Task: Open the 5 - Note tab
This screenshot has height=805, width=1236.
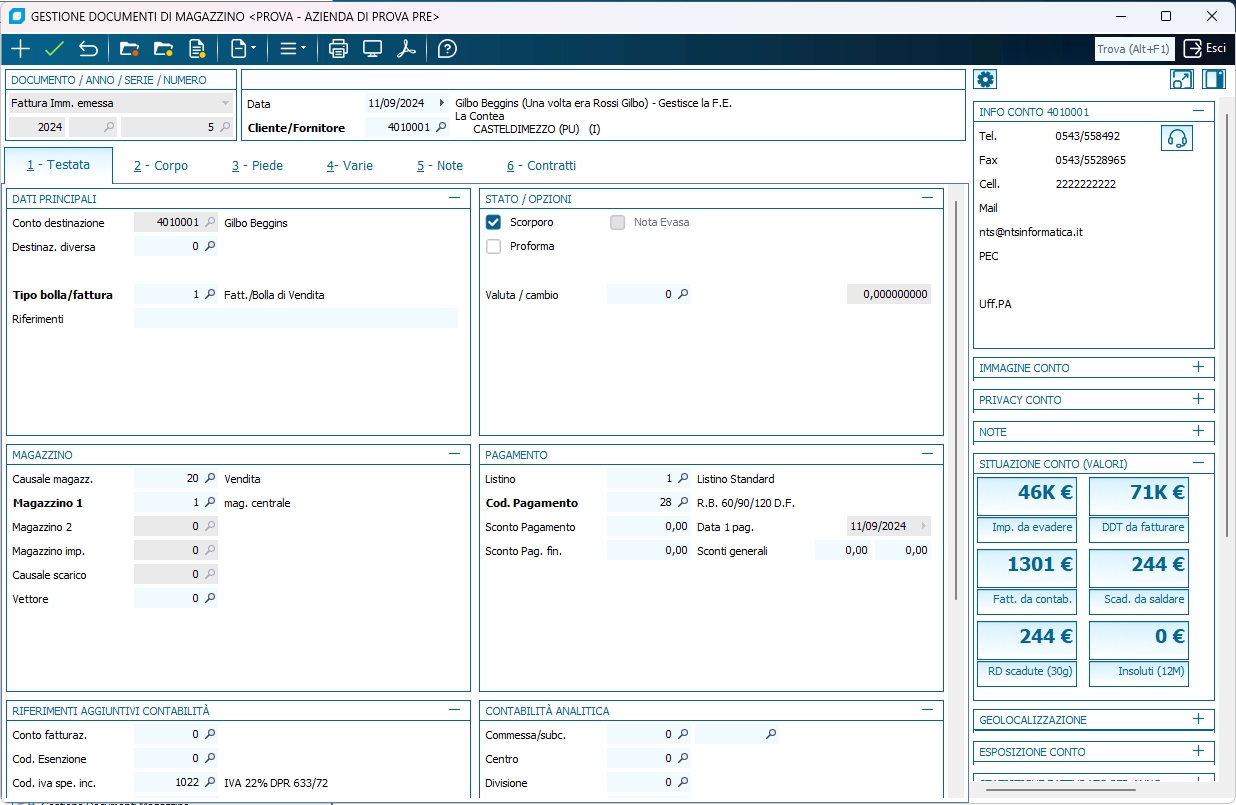Action: [440, 166]
